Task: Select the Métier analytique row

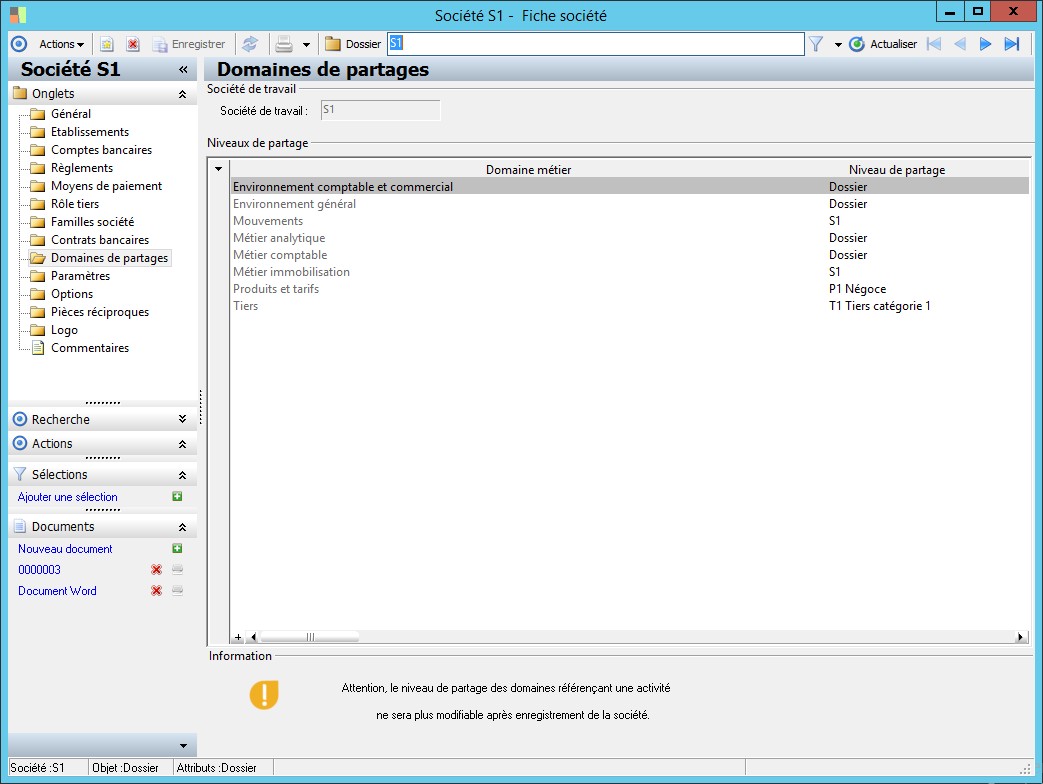Action: [x=629, y=237]
